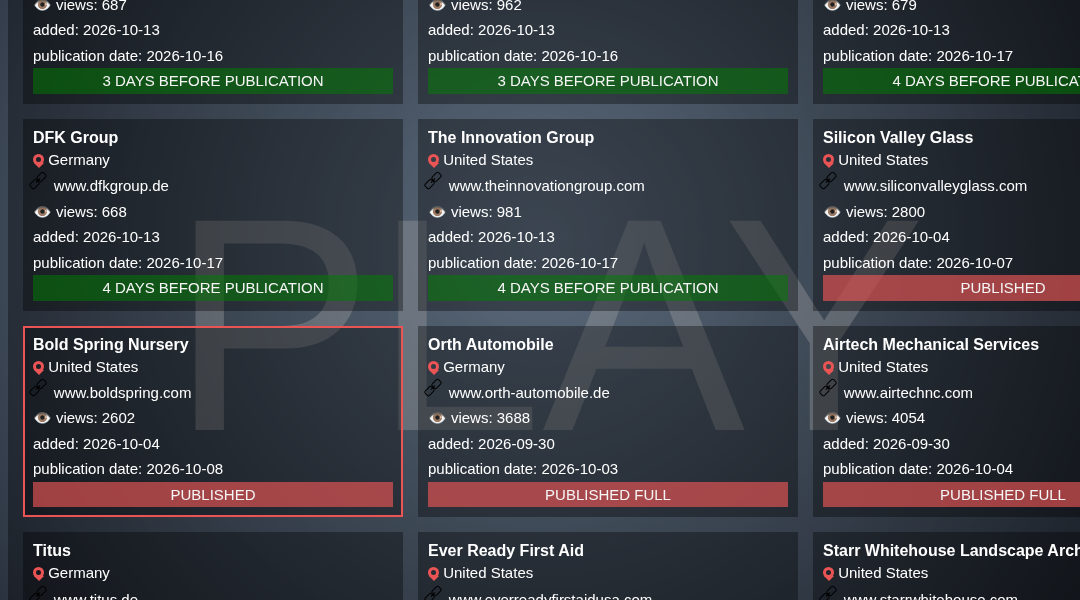Click the link icon beside www.orth-automobile.de
This screenshot has height=600, width=1080.
[x=433, y=388]
